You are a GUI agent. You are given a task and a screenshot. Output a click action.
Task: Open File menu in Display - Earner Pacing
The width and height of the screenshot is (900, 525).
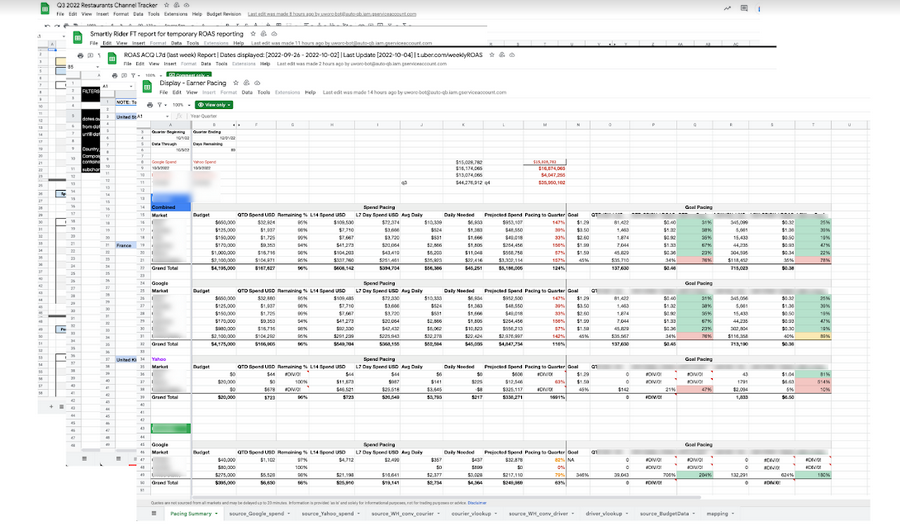[164, 92]
